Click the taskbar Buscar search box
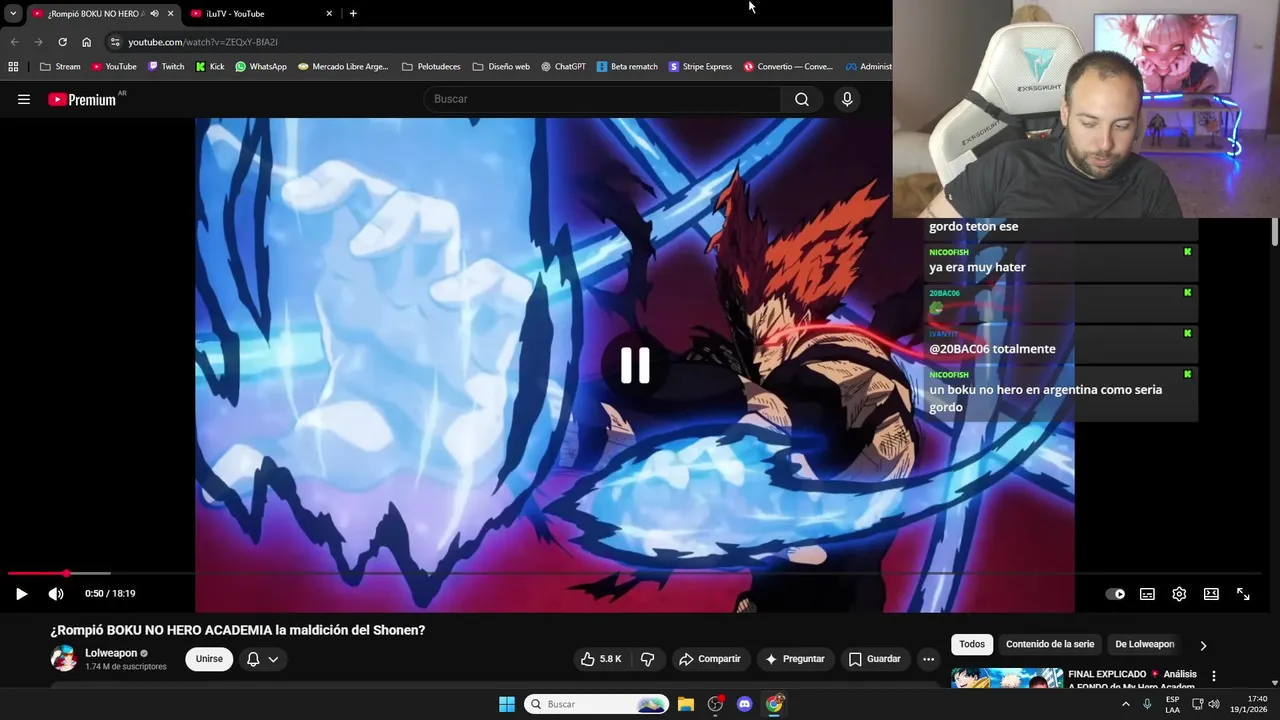 click(x=597, y=704)
